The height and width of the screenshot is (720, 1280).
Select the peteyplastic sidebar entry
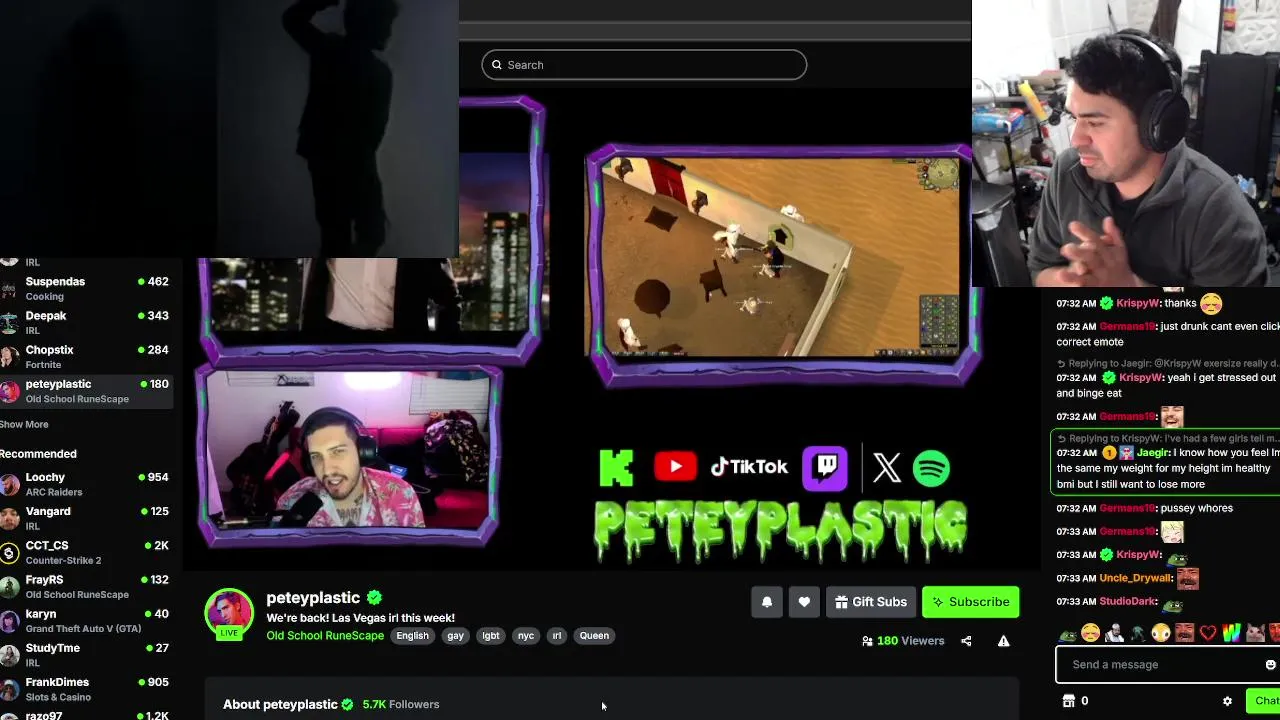(86, 391)
